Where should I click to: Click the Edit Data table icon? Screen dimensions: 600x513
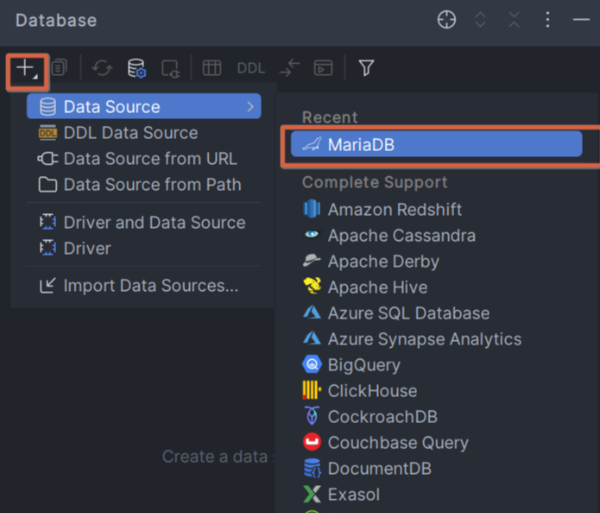pyautogui.click(x=212, y=68)
